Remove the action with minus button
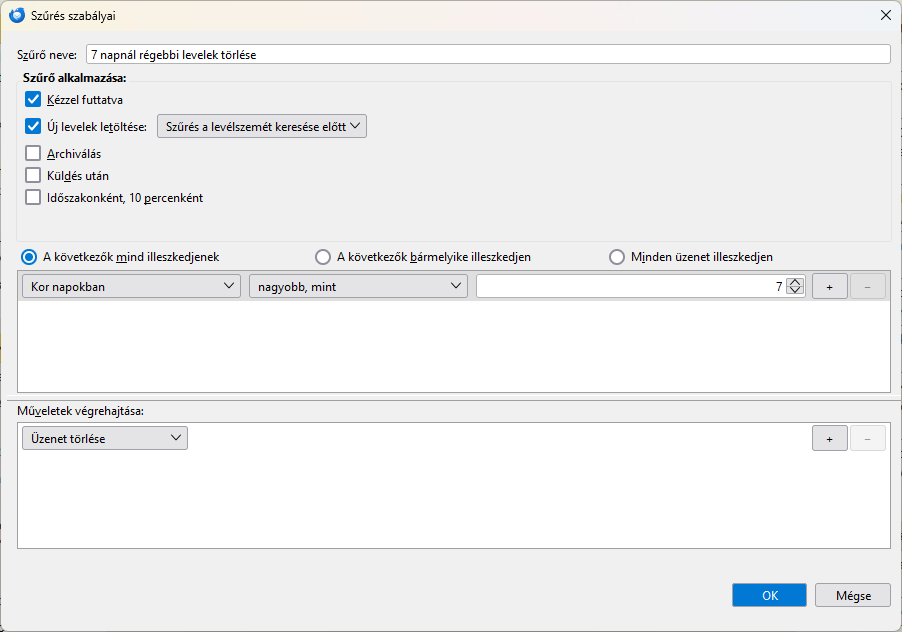The image size is (902, 632). point(867,439)
